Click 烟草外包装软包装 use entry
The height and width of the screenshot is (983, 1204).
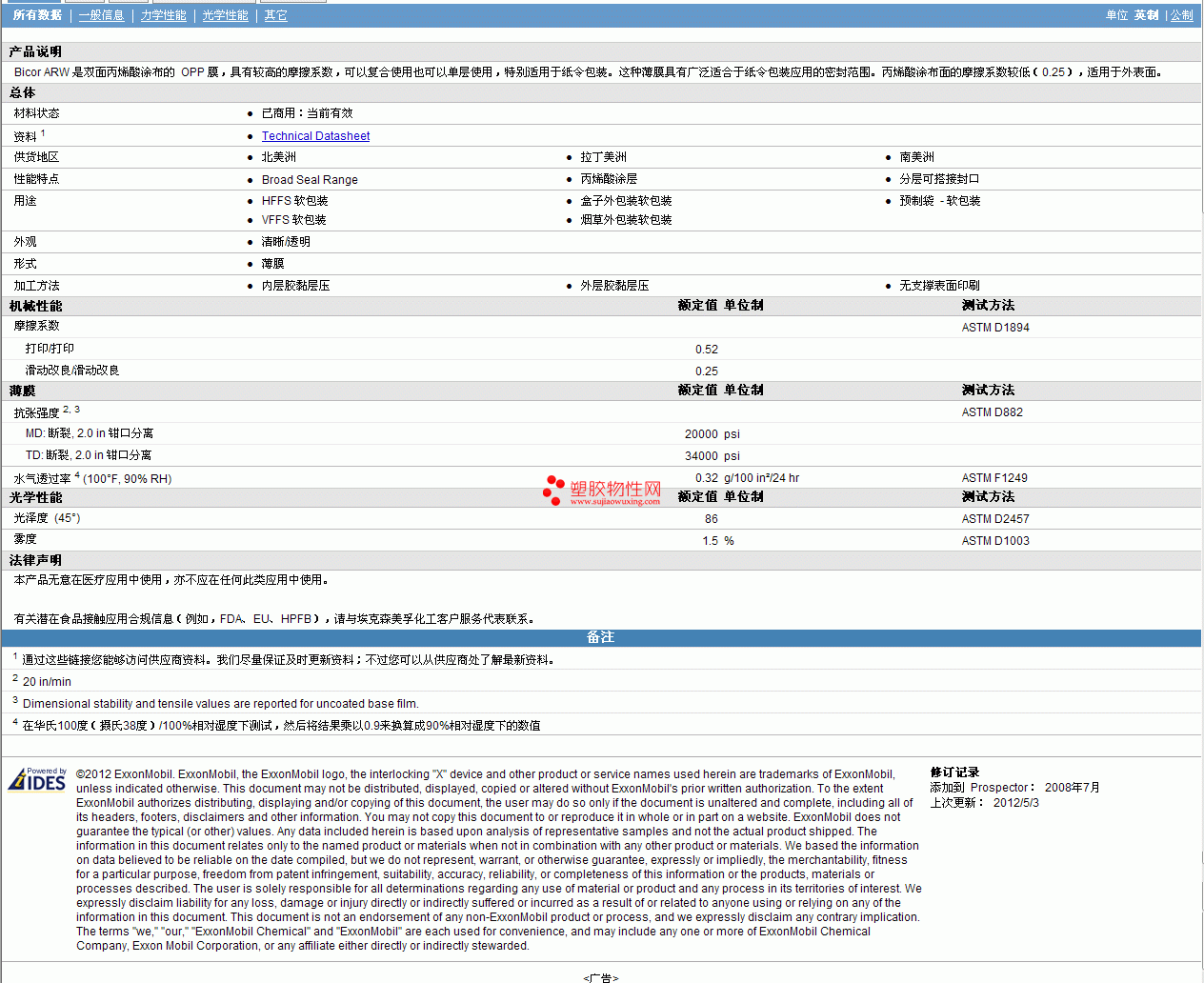tap(627, 220)
